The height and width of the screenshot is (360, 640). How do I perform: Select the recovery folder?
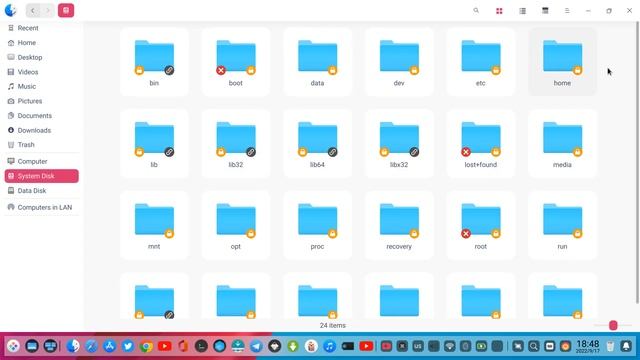coord(399,225)
